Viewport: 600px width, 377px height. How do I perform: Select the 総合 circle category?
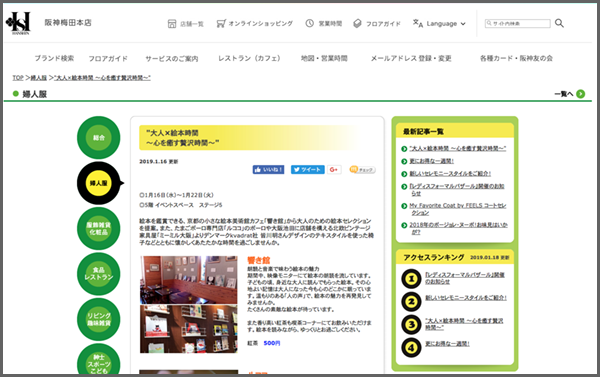[x=99, y=137]
